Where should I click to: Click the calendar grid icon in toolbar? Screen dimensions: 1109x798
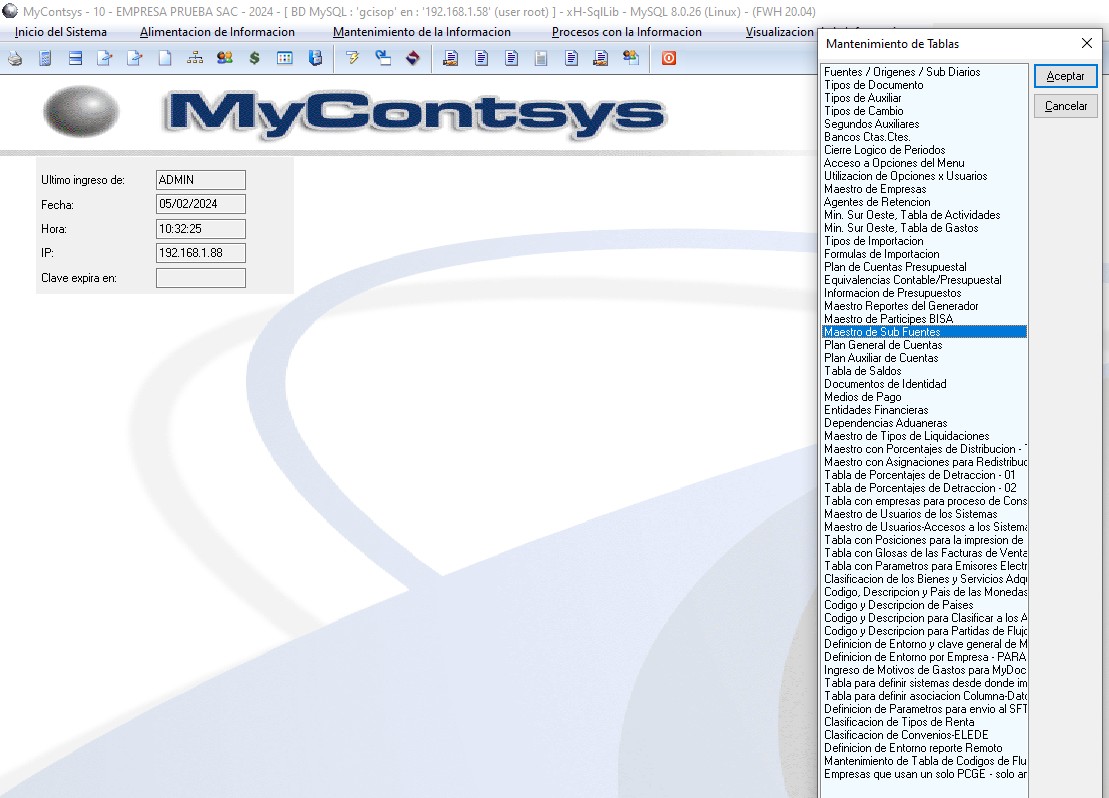(285, 58)
